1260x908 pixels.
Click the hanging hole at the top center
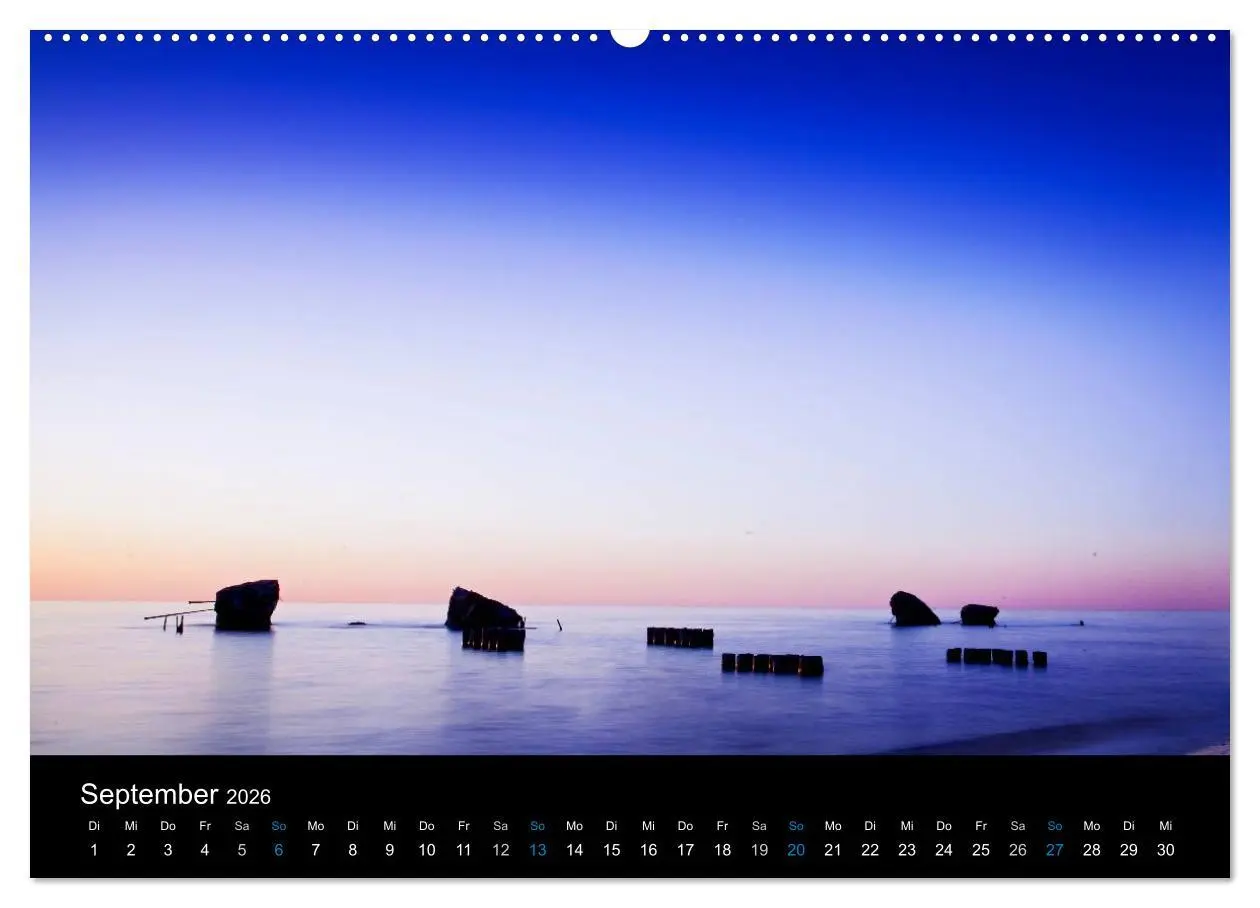629,38
